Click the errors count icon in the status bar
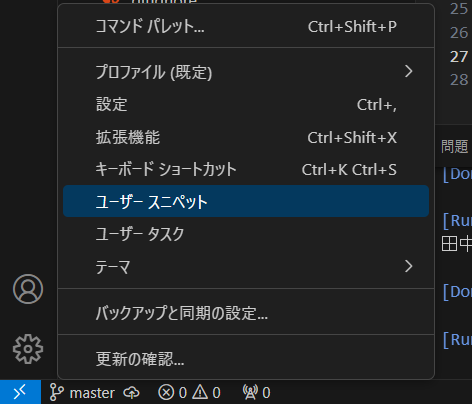 pyautogui.click(x=166, y=393)
